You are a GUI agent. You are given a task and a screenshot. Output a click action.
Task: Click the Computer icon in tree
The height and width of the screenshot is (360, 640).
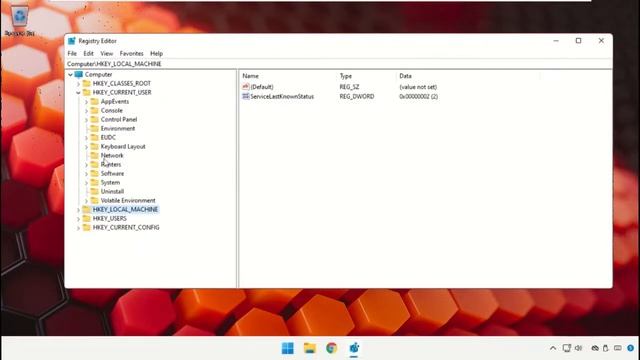click(x=78, y=74)
